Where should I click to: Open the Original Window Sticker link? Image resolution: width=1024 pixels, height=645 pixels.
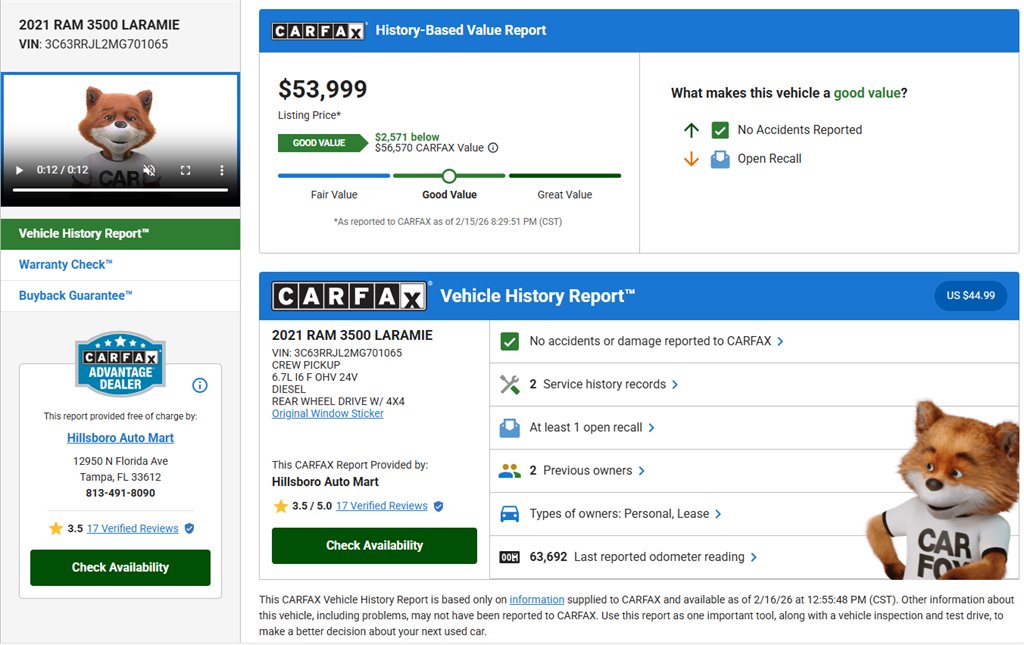tap(328, 413)
